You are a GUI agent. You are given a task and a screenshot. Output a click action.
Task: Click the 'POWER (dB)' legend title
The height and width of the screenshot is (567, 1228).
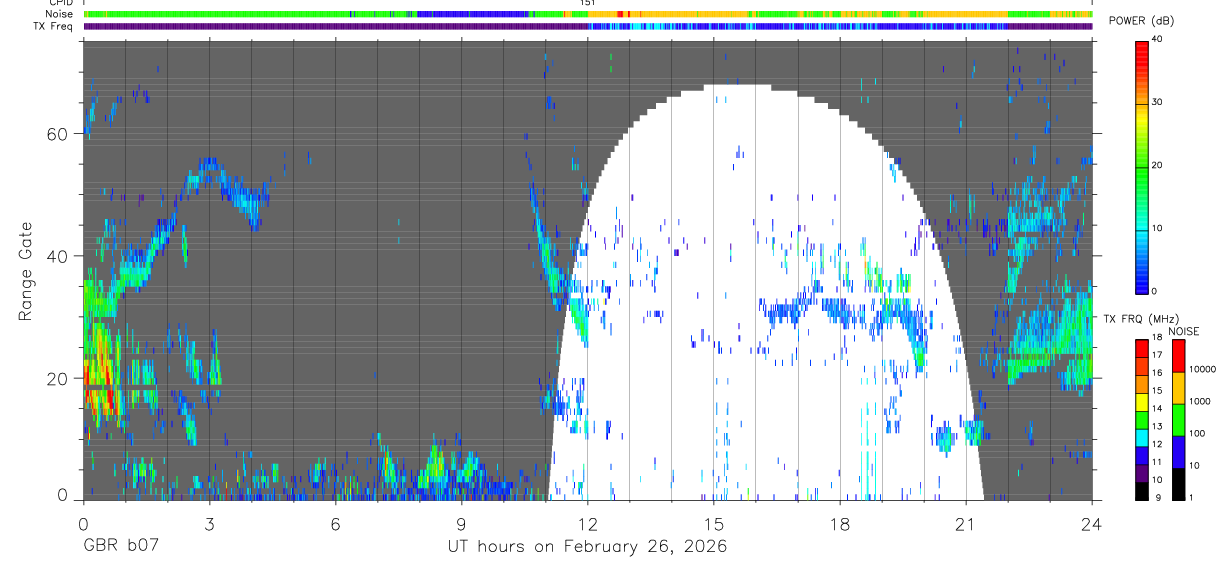point(1141,22)
